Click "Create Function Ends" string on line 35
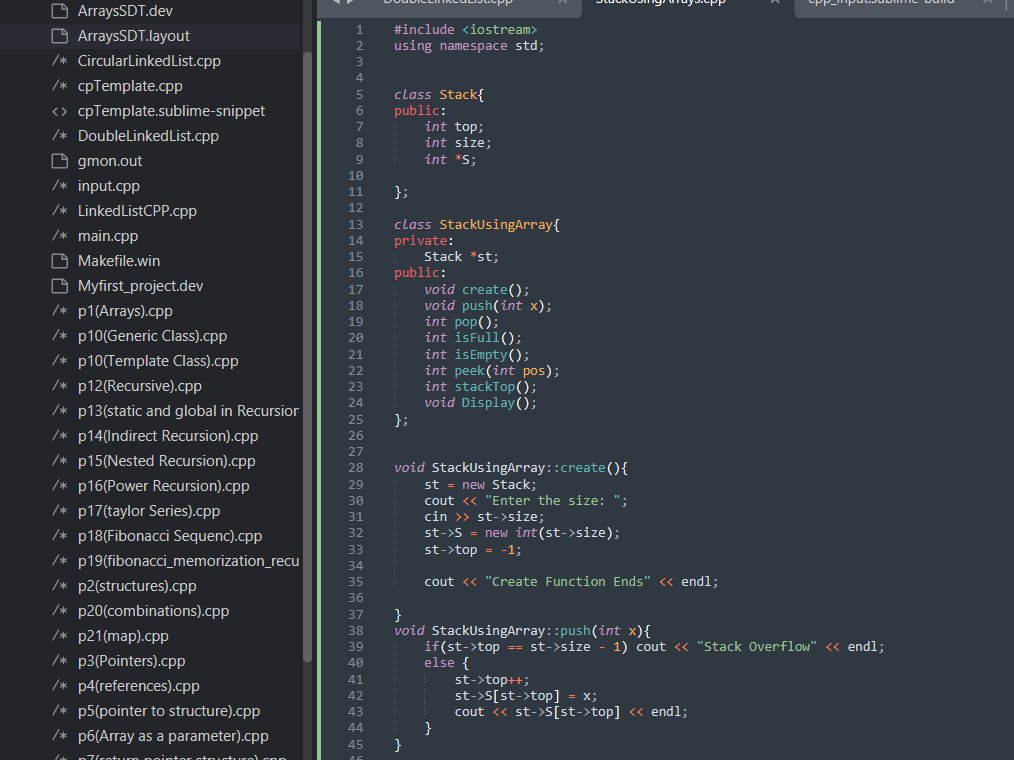The image size is (1014, 760). [568, 581]
